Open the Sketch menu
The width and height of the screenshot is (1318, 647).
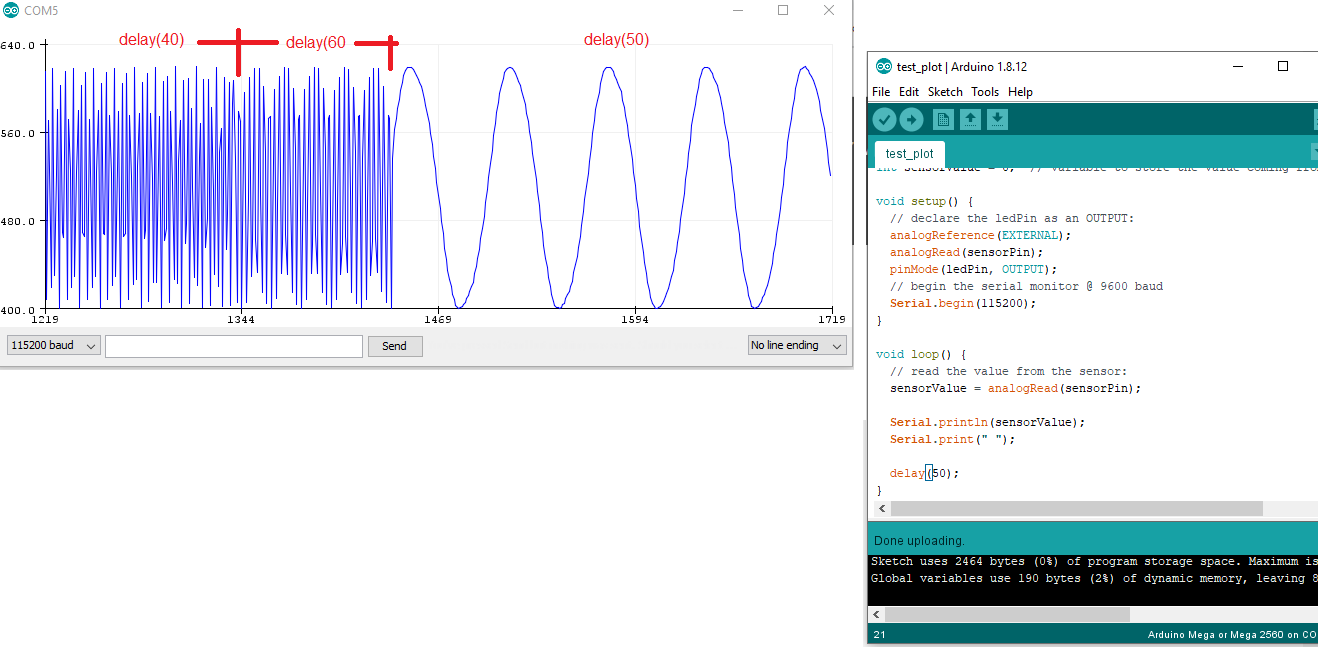click(x=945, y=92)
